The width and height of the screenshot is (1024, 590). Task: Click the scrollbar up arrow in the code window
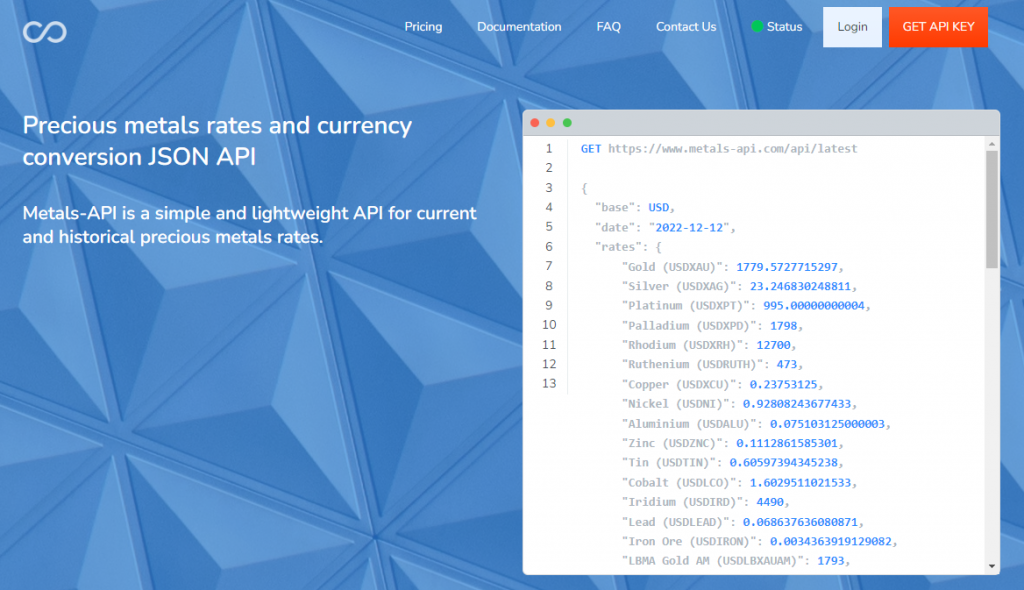(992, 144)
